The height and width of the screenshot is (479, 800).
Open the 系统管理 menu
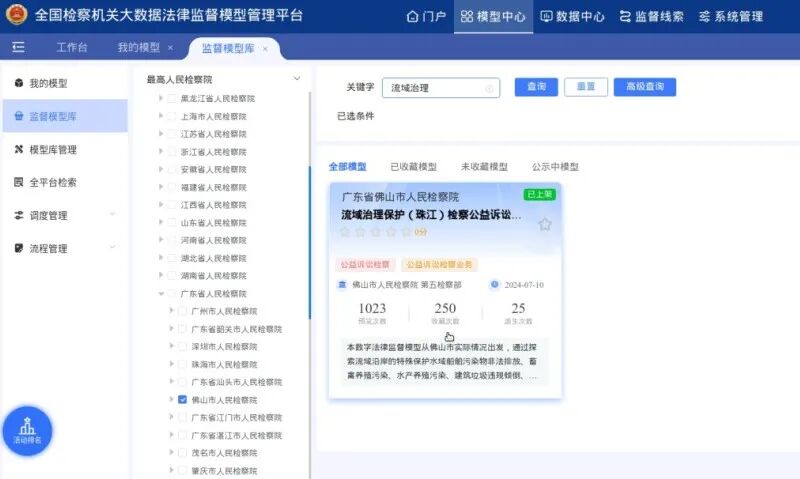[731, 16]
